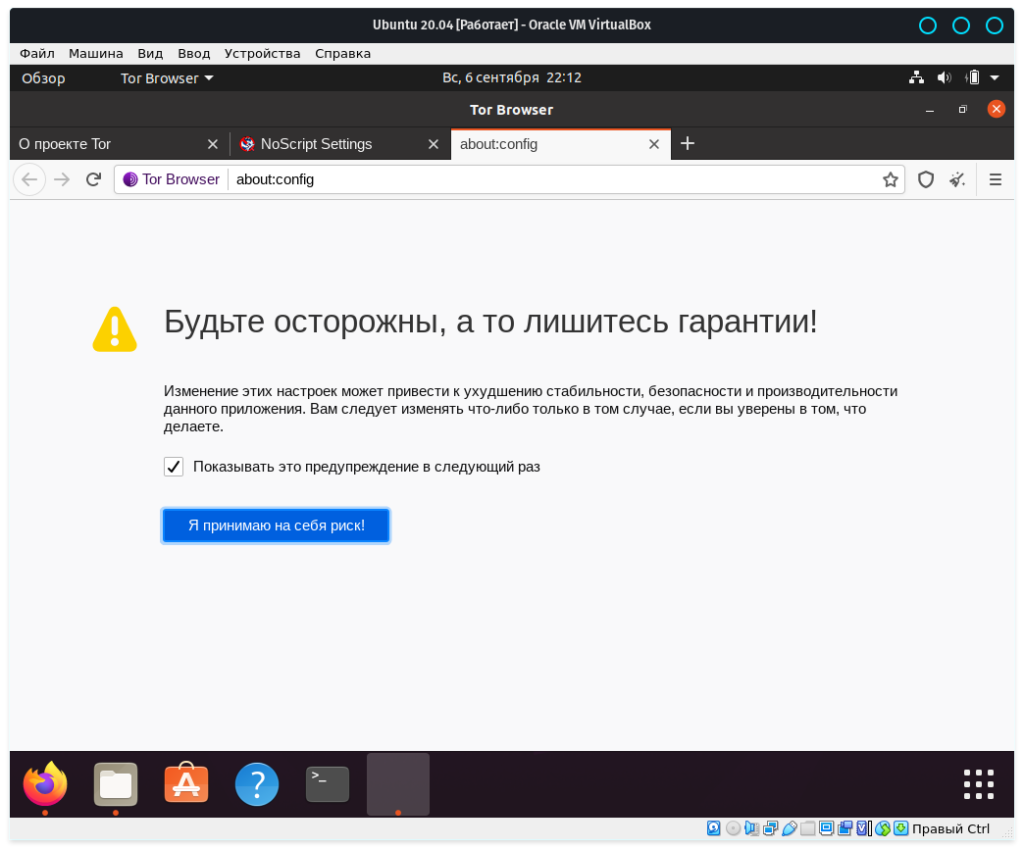This screenshot has width=1024, height=850.
Task: Expand the Tor Browser app menu in top bar
Action: 166,78
